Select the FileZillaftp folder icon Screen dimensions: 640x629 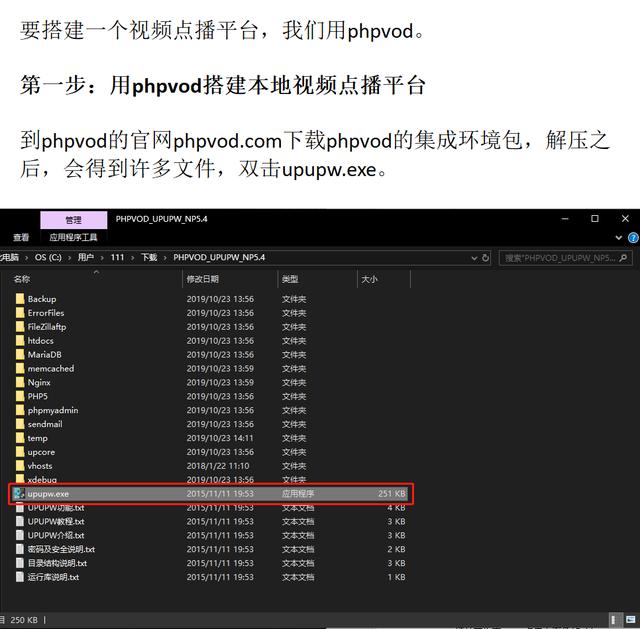point(20,327)
